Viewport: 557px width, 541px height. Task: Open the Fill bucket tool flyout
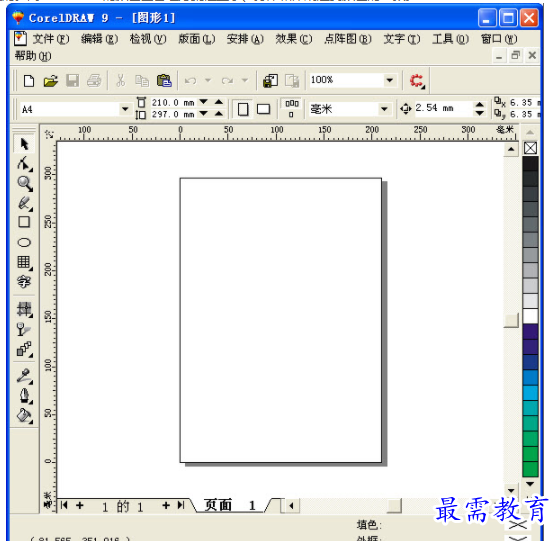tap(24, 415)
